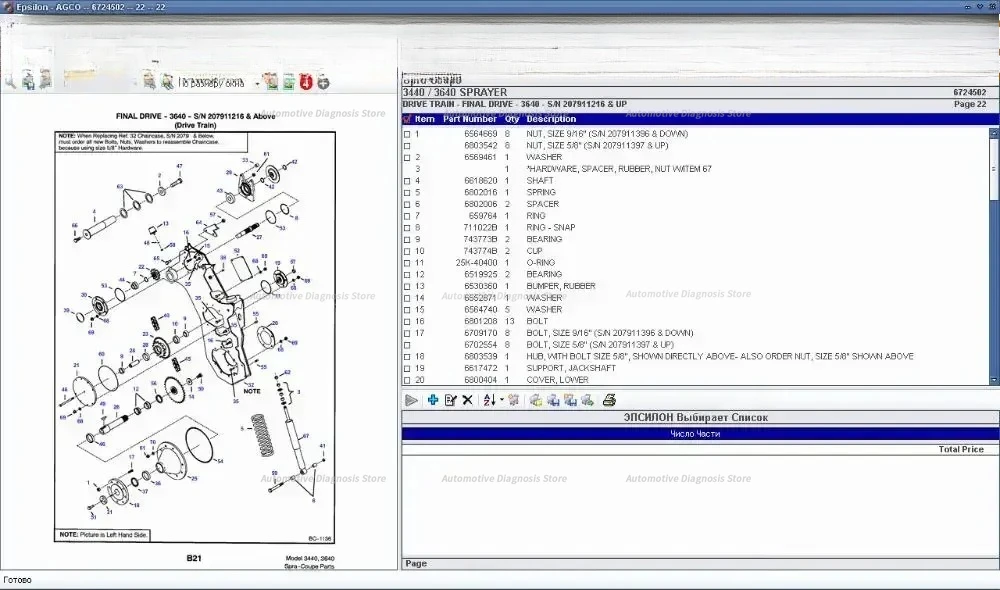Tick the item 2 WASHER checkbox
This screenshot has width=1000, height=590.
click(407, 158)
